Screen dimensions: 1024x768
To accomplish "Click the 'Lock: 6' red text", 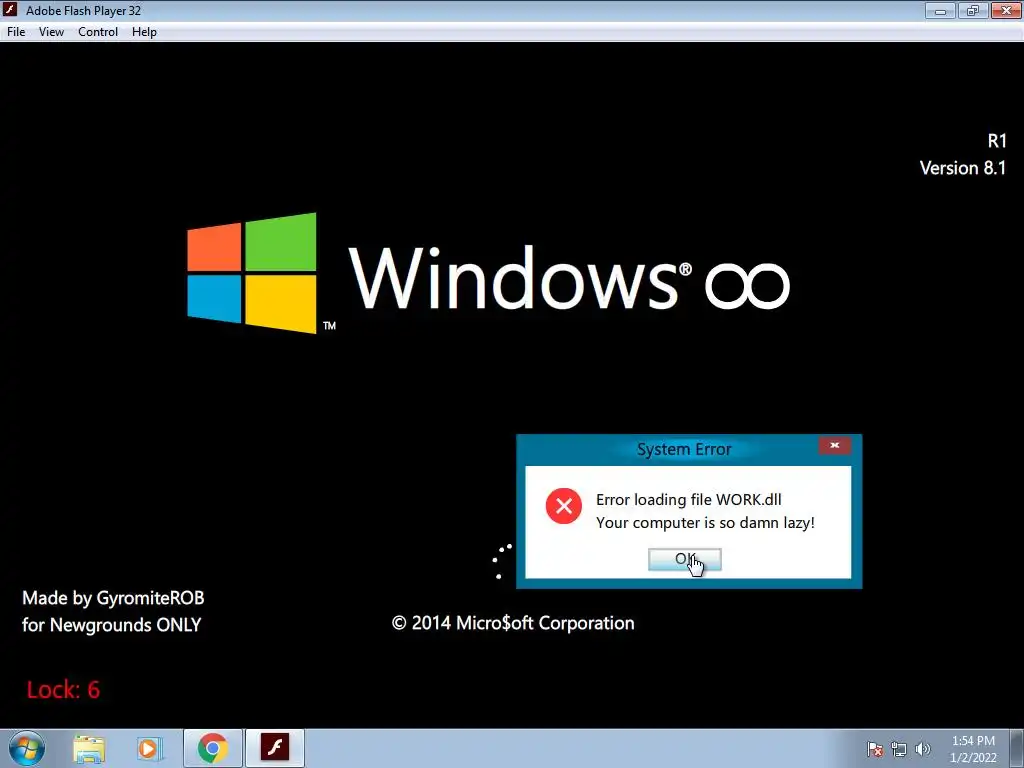I will (x=63, y=690).
